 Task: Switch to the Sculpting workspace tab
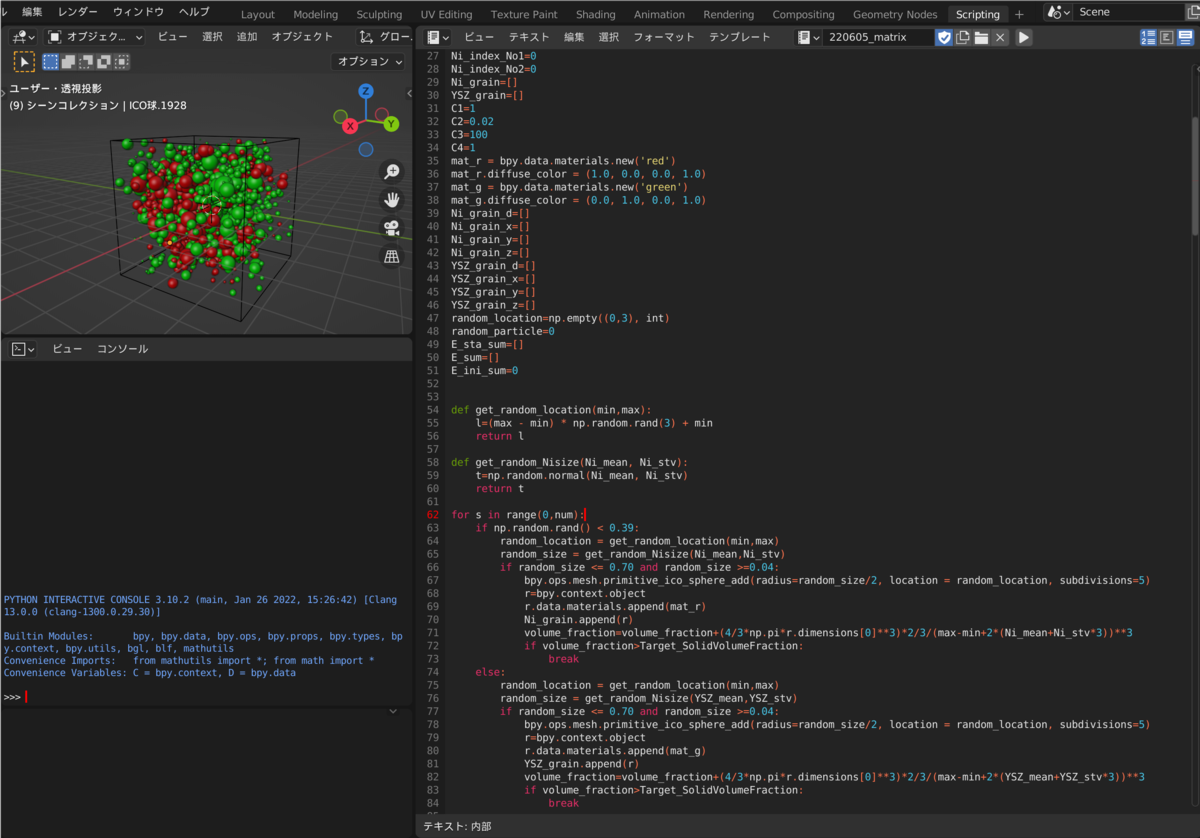coord(379,14)
